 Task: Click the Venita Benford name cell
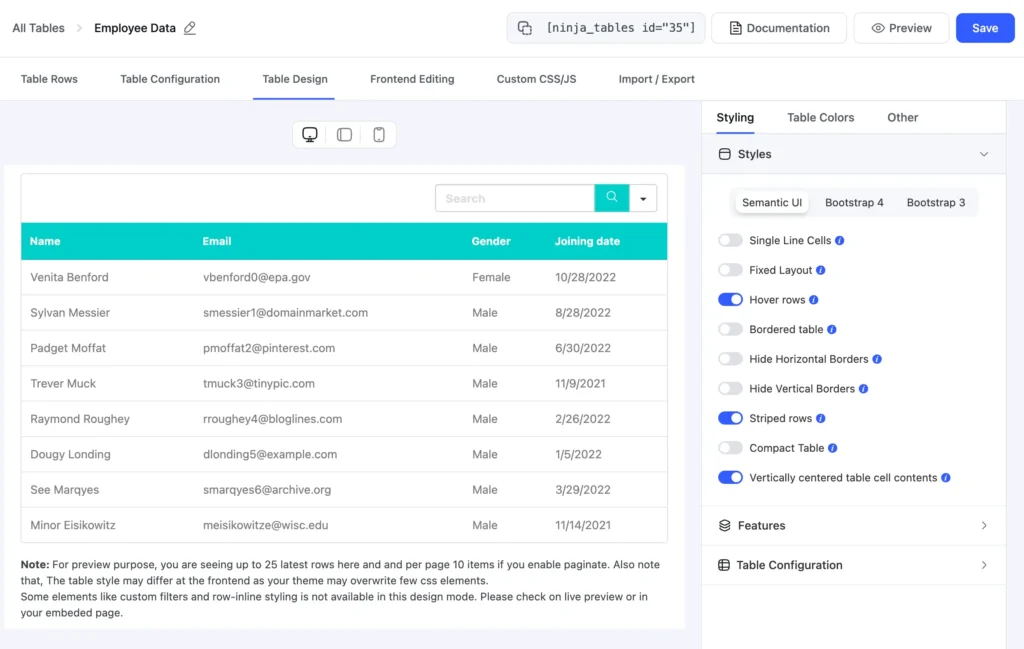[69, 277]
